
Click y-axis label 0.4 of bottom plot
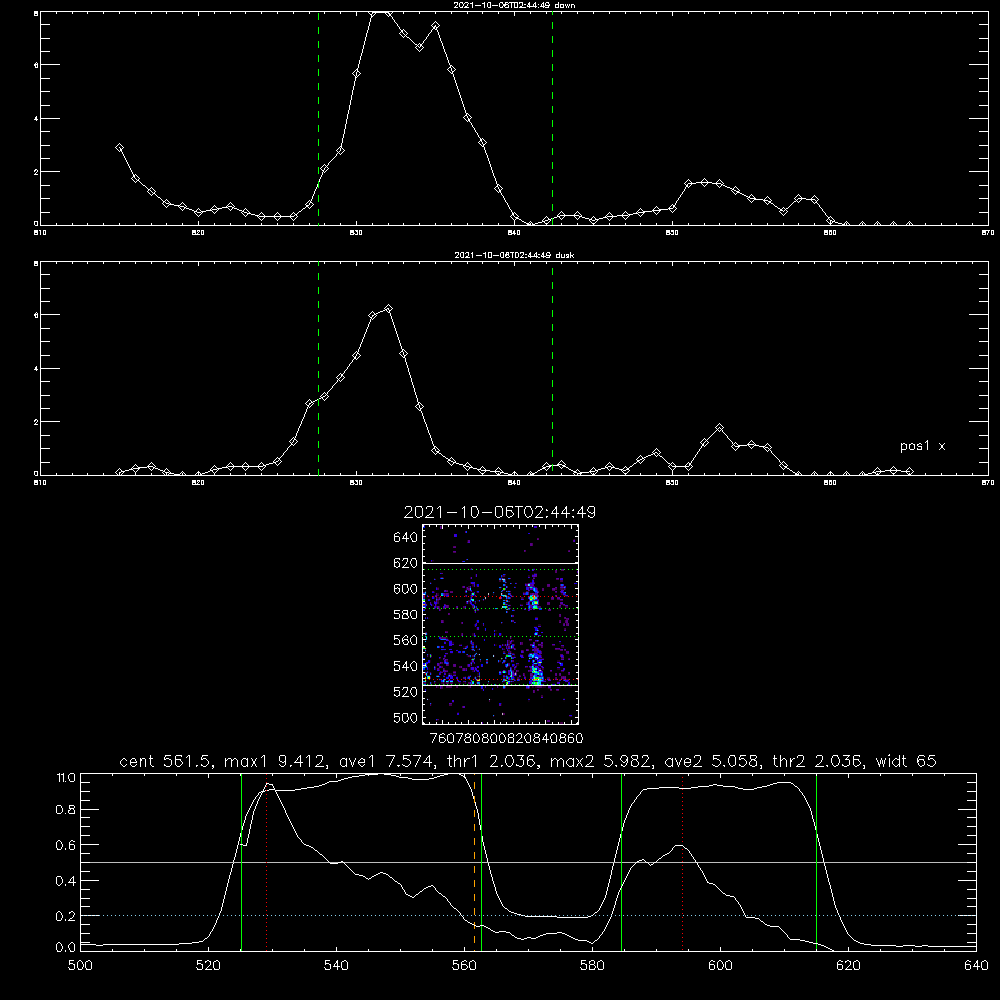(66, 881)
